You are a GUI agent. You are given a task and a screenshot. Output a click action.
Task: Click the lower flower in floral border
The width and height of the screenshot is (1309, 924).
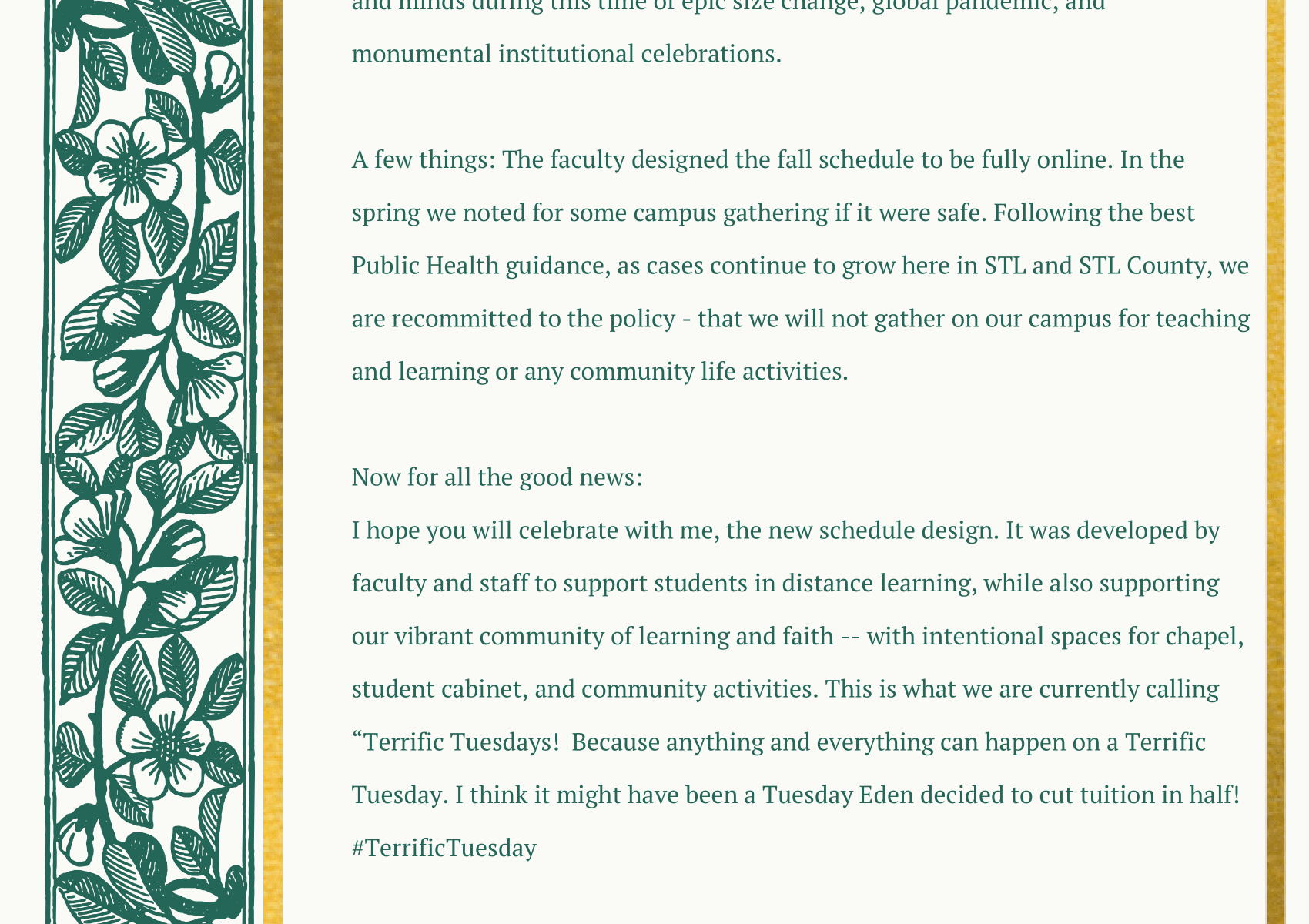(x=165, y=745)
